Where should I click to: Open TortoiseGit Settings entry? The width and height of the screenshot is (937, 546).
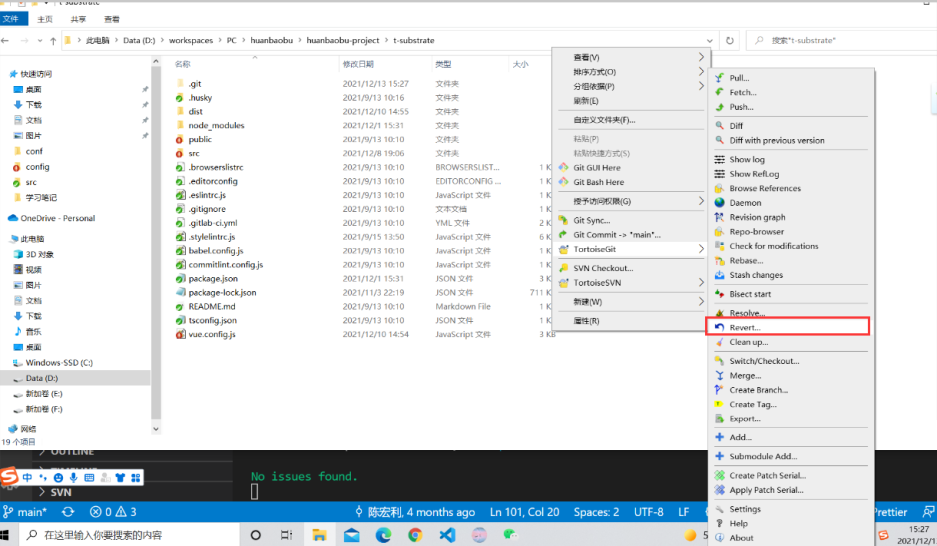coord(745,509)
